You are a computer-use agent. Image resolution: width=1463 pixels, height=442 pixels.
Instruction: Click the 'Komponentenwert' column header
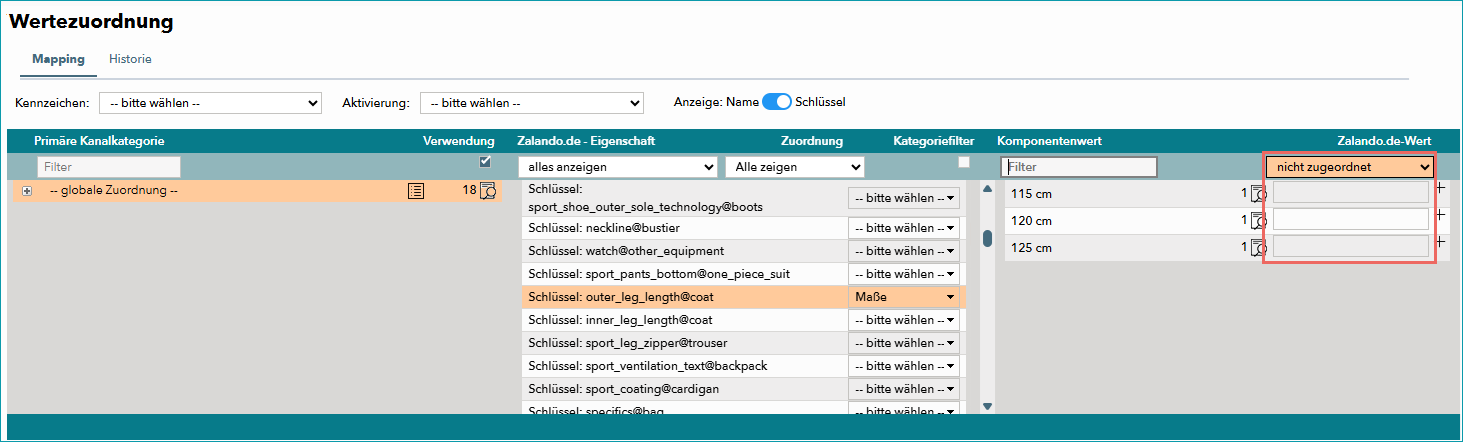coord(1049,141)
